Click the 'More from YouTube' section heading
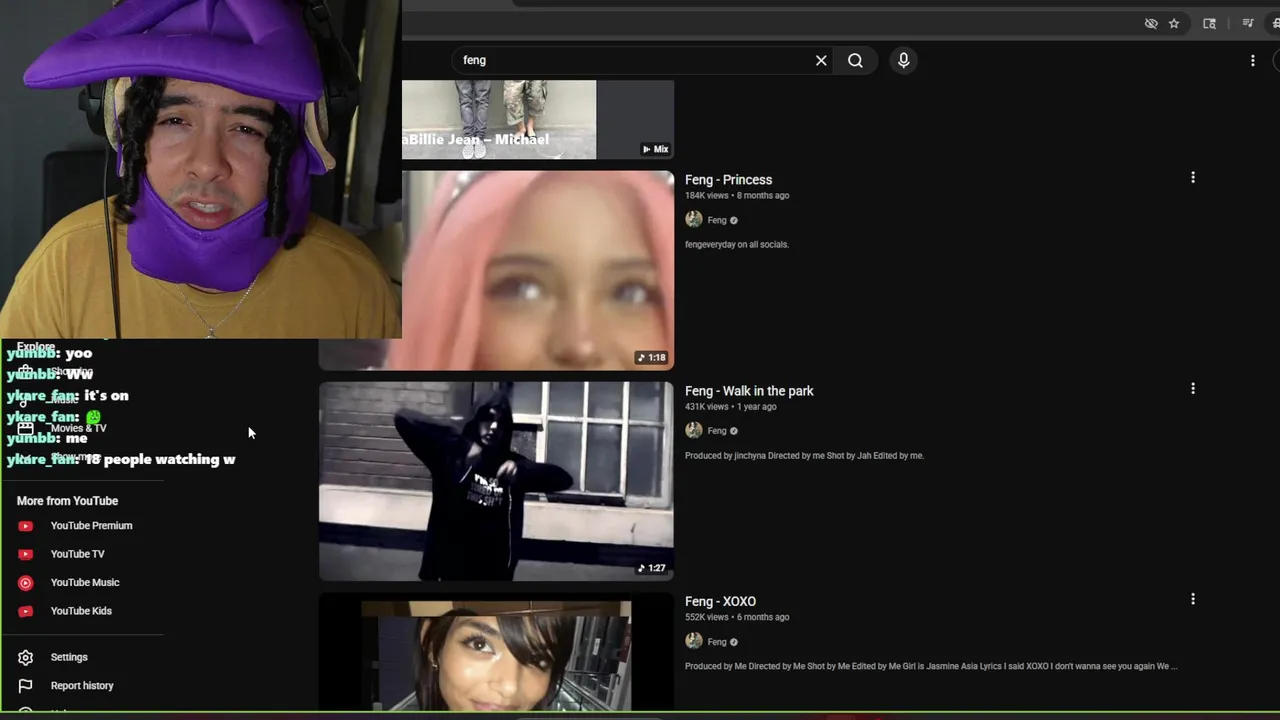The height and width of the screenshot is (720, 1280). click(x=67, y=501)
